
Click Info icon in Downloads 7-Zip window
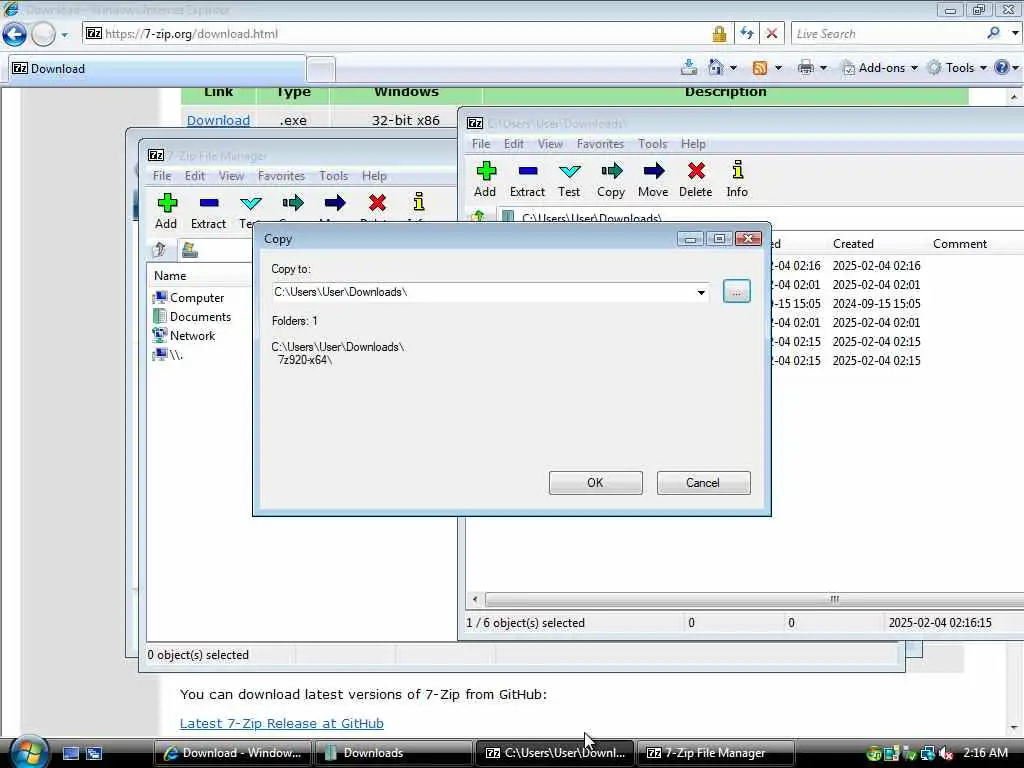738,170
